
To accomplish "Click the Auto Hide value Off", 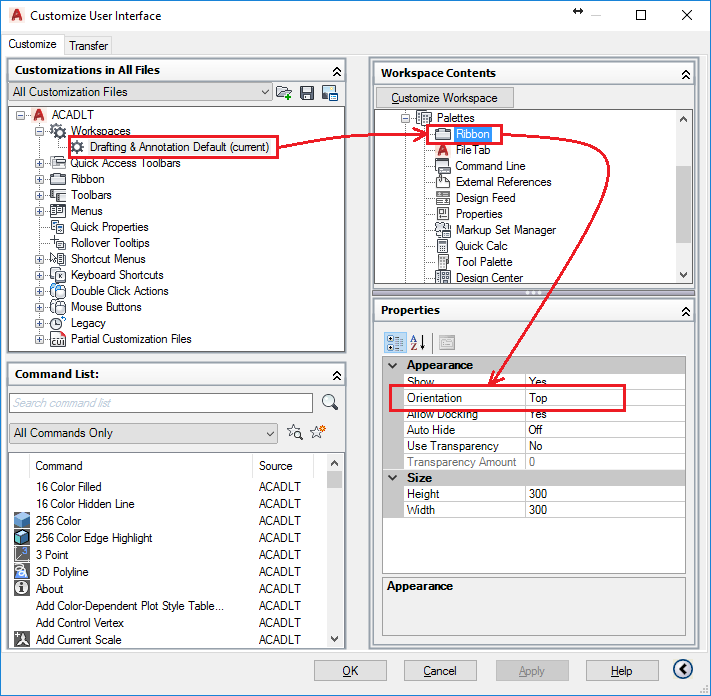I will click(x=605, y=430).
